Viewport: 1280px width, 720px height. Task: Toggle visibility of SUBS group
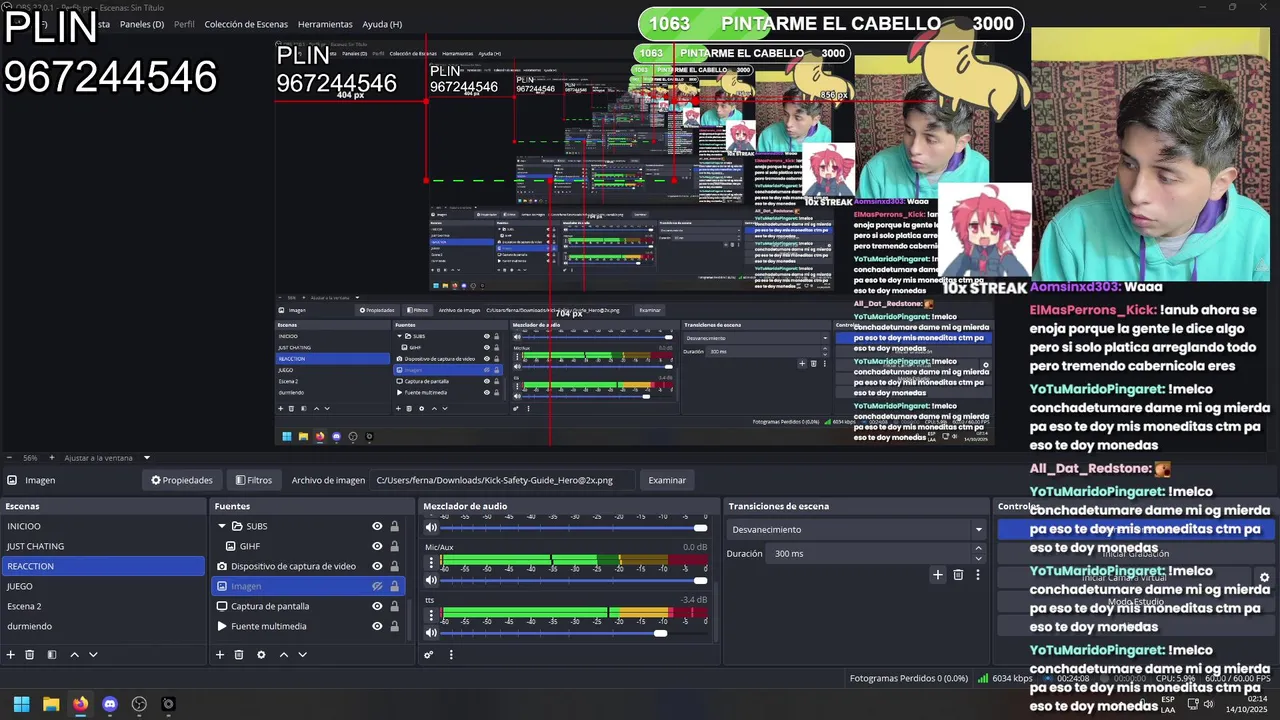coord(377,526)
